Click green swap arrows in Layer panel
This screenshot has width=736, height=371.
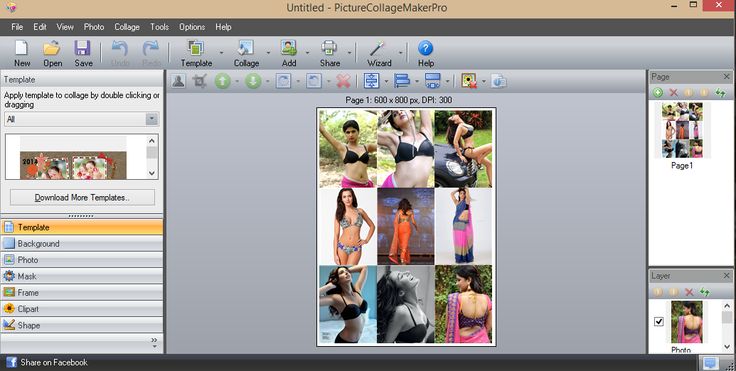pos(705,292)
